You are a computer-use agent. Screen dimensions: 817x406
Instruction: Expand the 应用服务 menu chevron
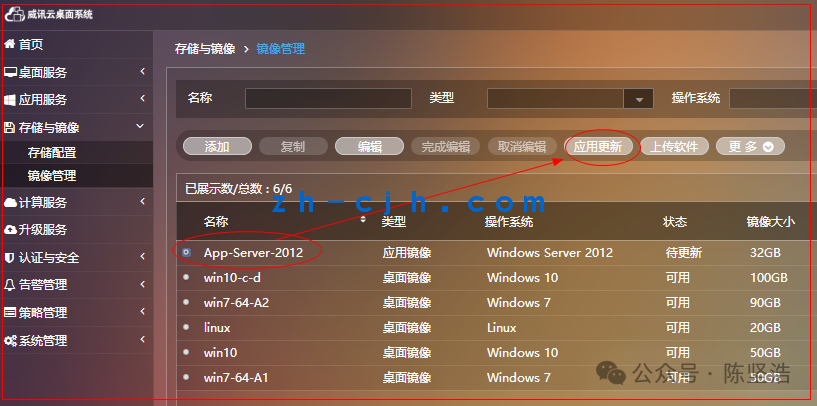[142, 99]
